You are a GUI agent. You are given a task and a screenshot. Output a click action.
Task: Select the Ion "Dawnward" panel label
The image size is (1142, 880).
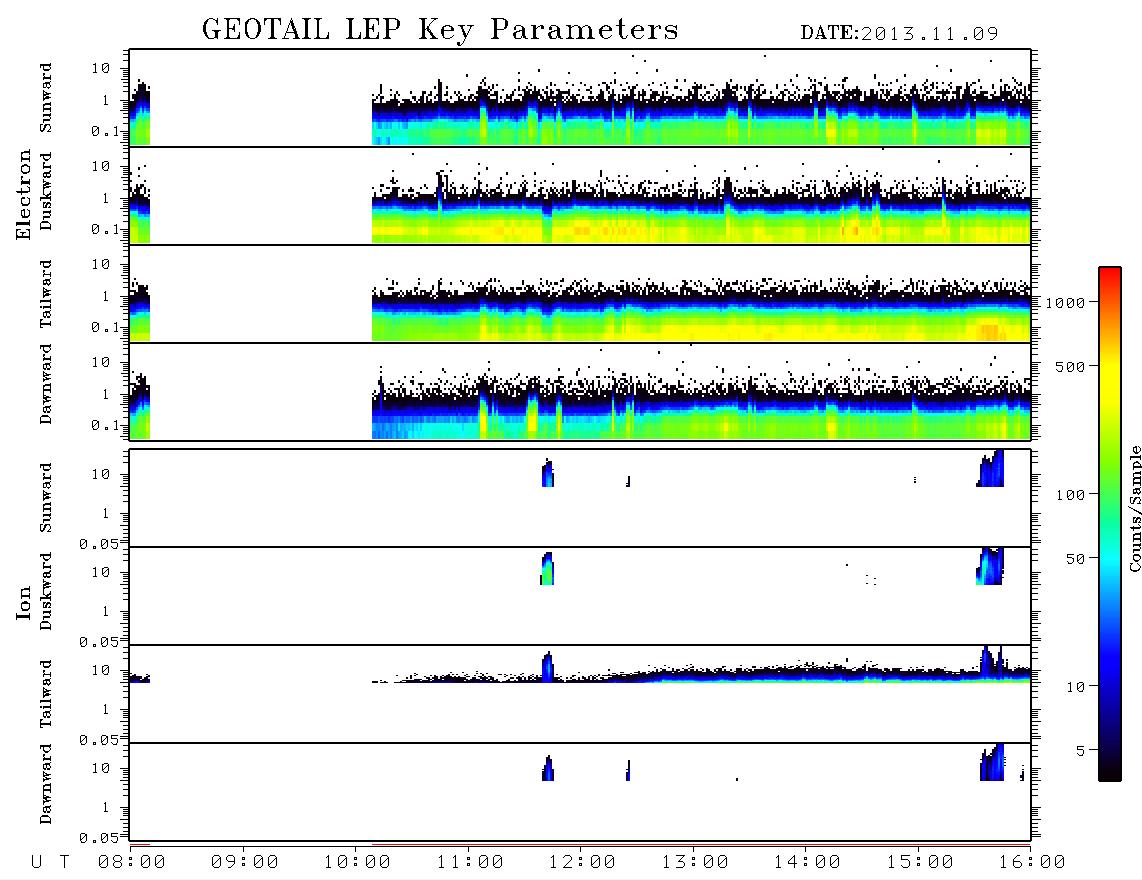(x=45, y=784)
